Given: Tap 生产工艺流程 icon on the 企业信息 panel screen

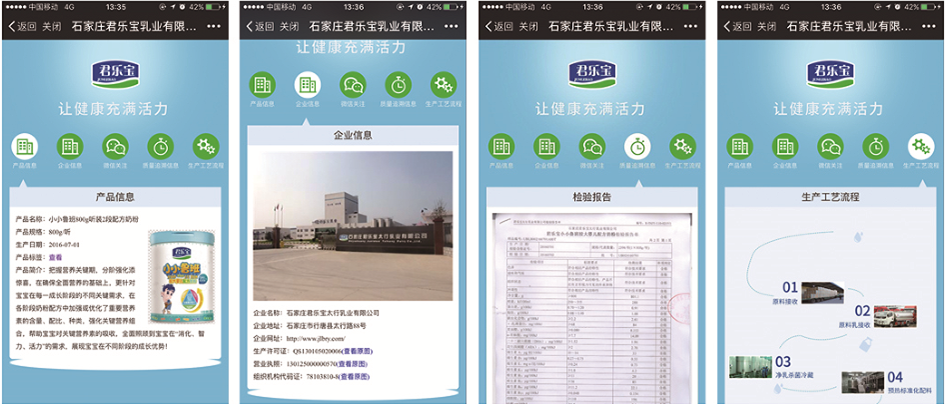Looking at the screenshot, I should pyautogui.click(x=443, y=85).
